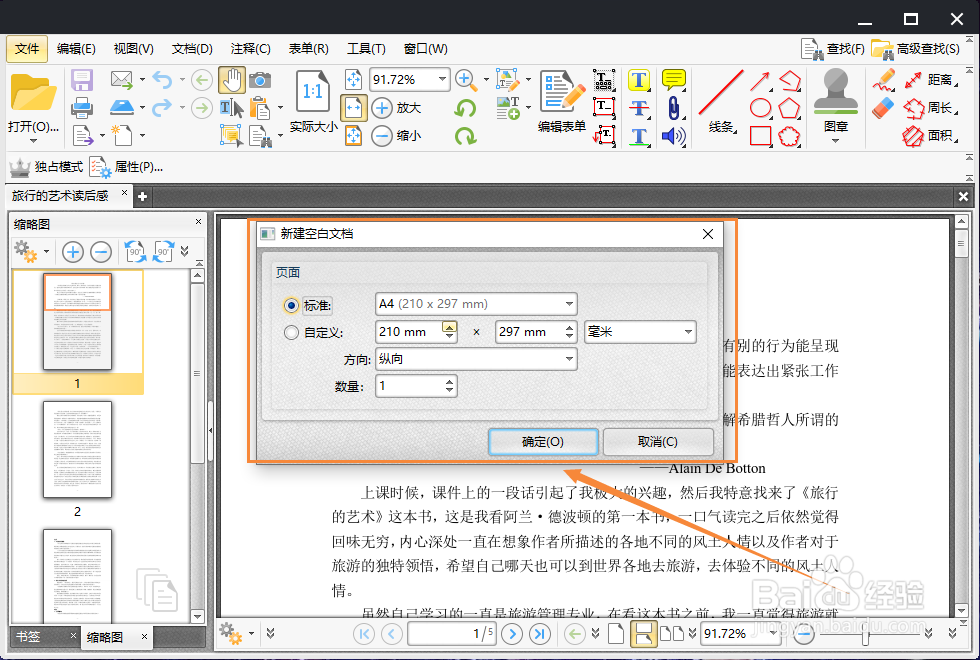The height and width of the screenshot is (660, 980).
Task: Open the 纵向 orientation dropdown
Action: point(476,359)
